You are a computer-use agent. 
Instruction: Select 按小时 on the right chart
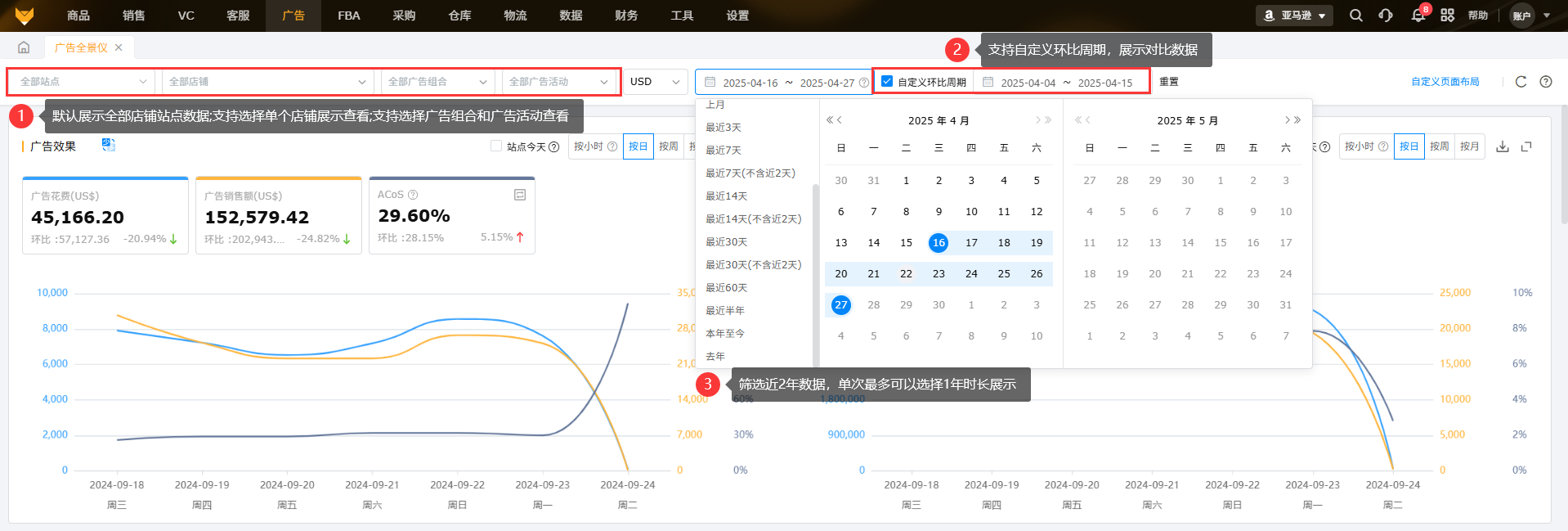[x=1366, y=146]
